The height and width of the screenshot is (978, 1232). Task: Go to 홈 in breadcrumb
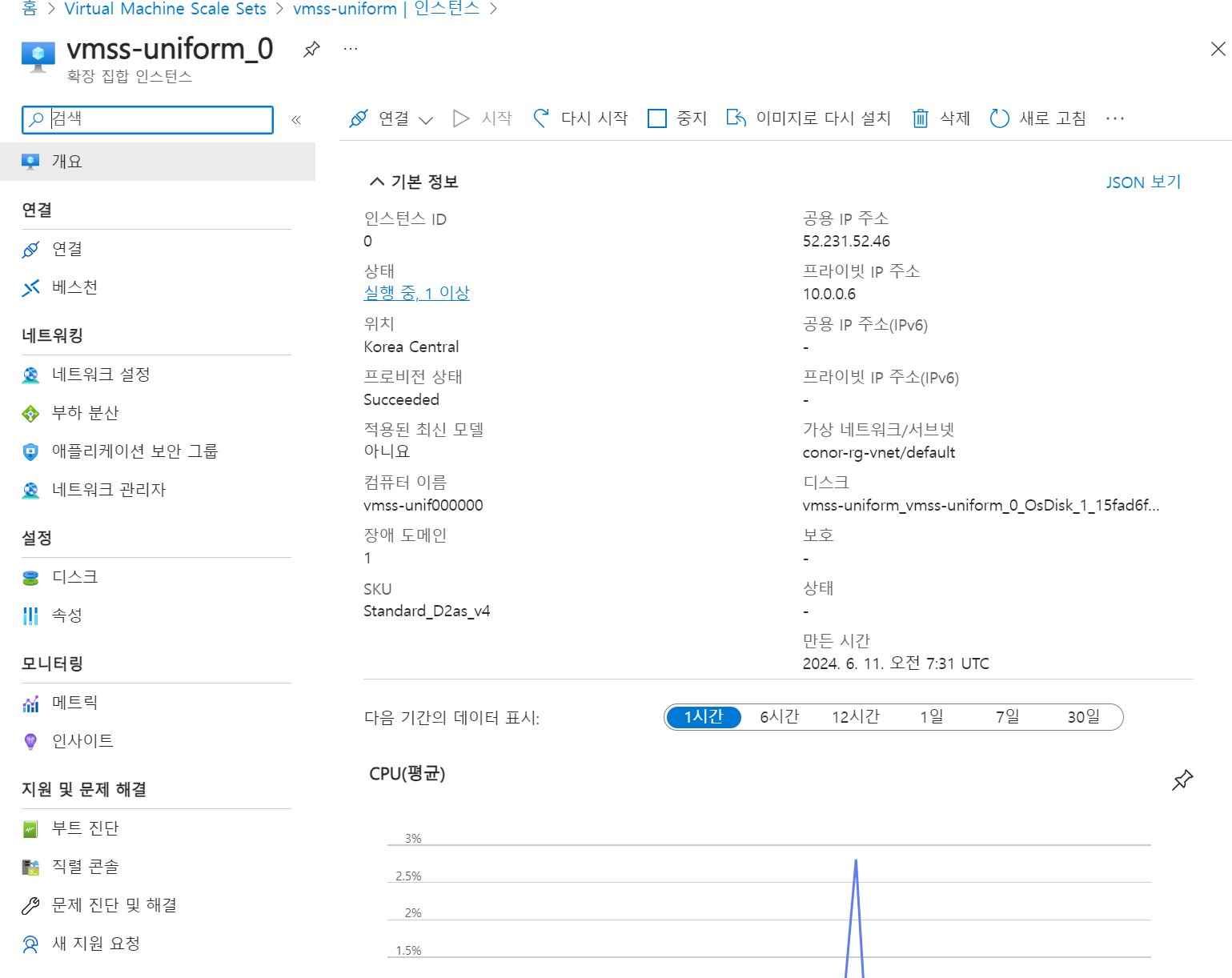30,9
